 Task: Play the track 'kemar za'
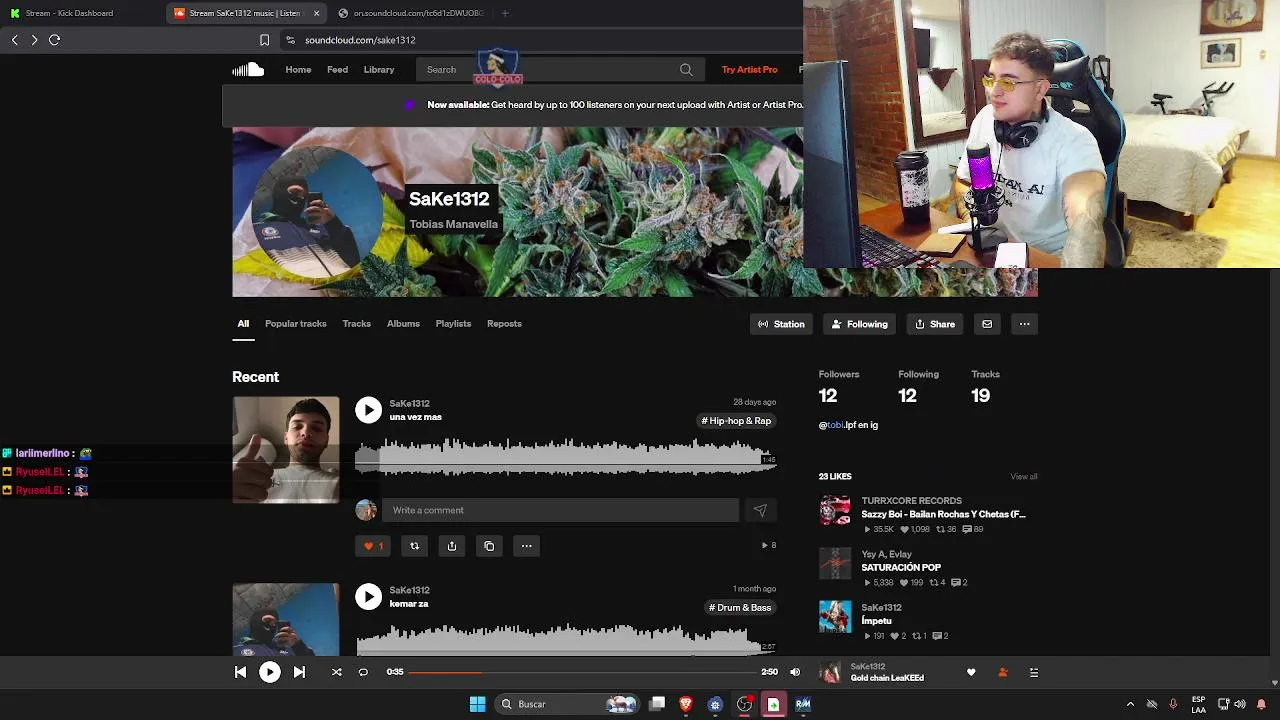point(369,597)
